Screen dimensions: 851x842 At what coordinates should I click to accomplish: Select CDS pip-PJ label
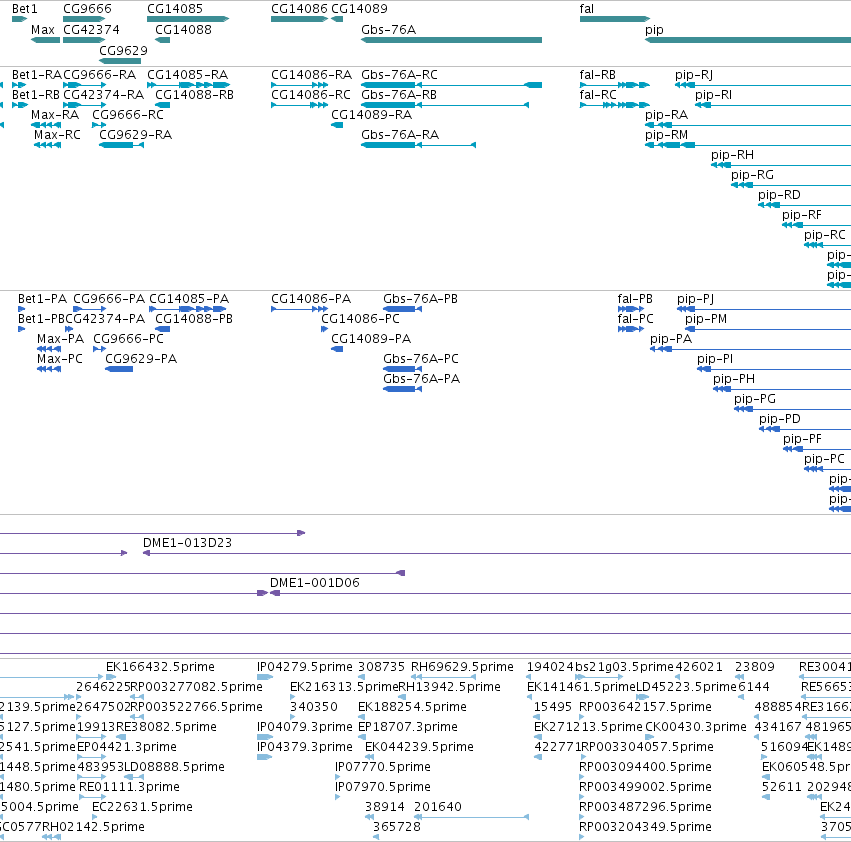point(696,299)
